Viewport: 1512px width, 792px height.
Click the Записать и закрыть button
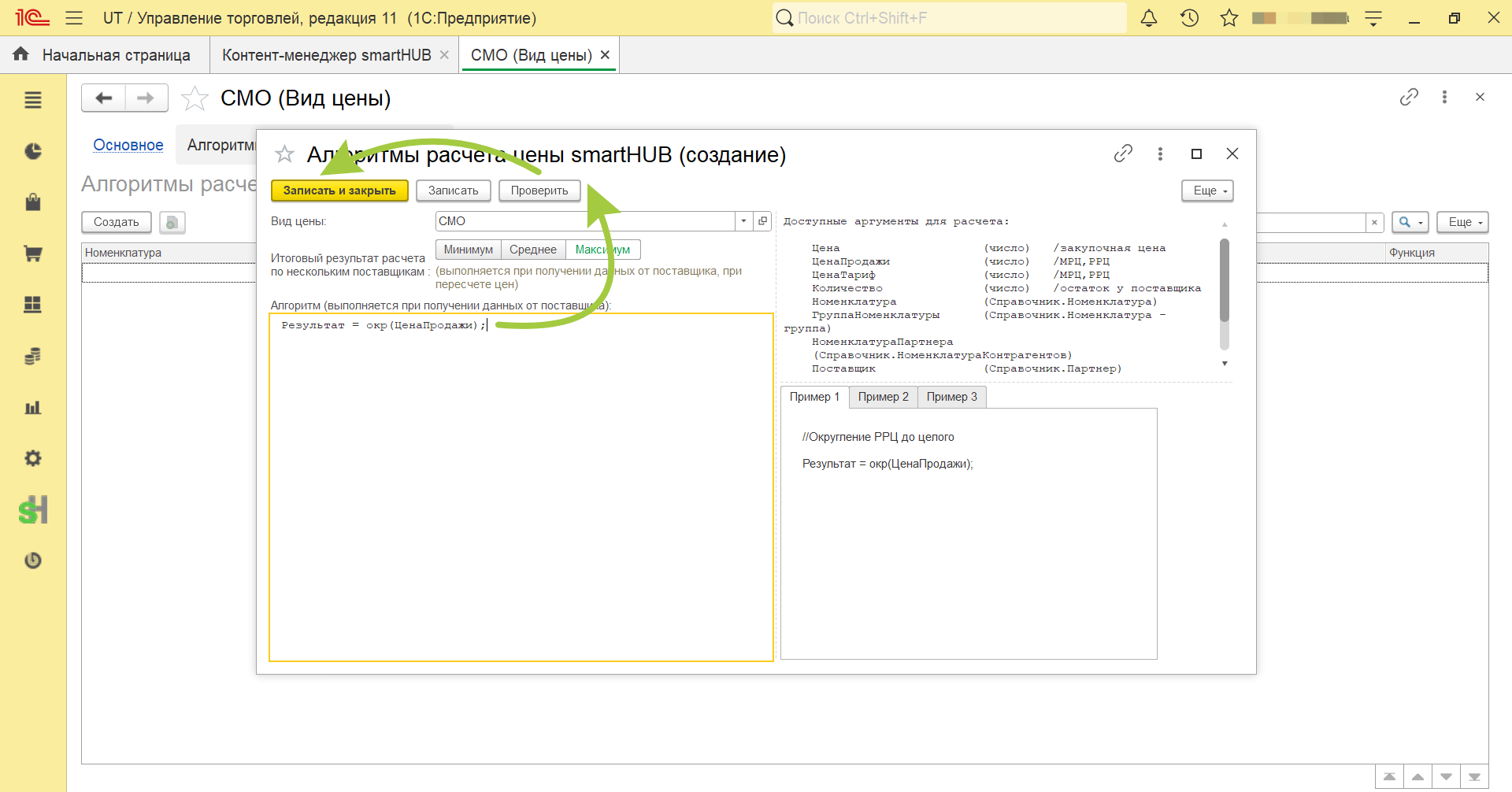[x=339, y=191]
